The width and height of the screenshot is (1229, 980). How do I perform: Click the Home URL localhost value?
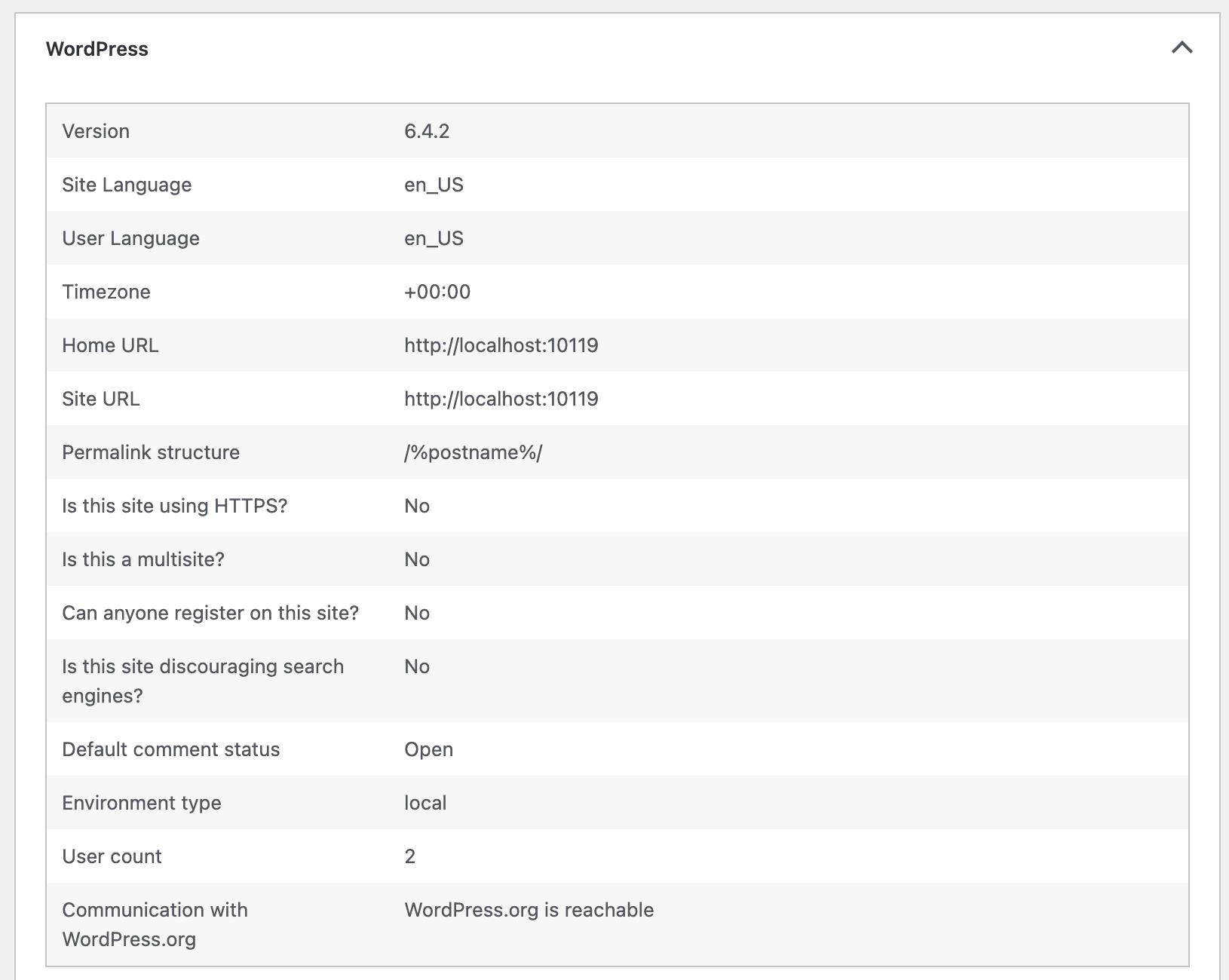(x=501, y=345)
